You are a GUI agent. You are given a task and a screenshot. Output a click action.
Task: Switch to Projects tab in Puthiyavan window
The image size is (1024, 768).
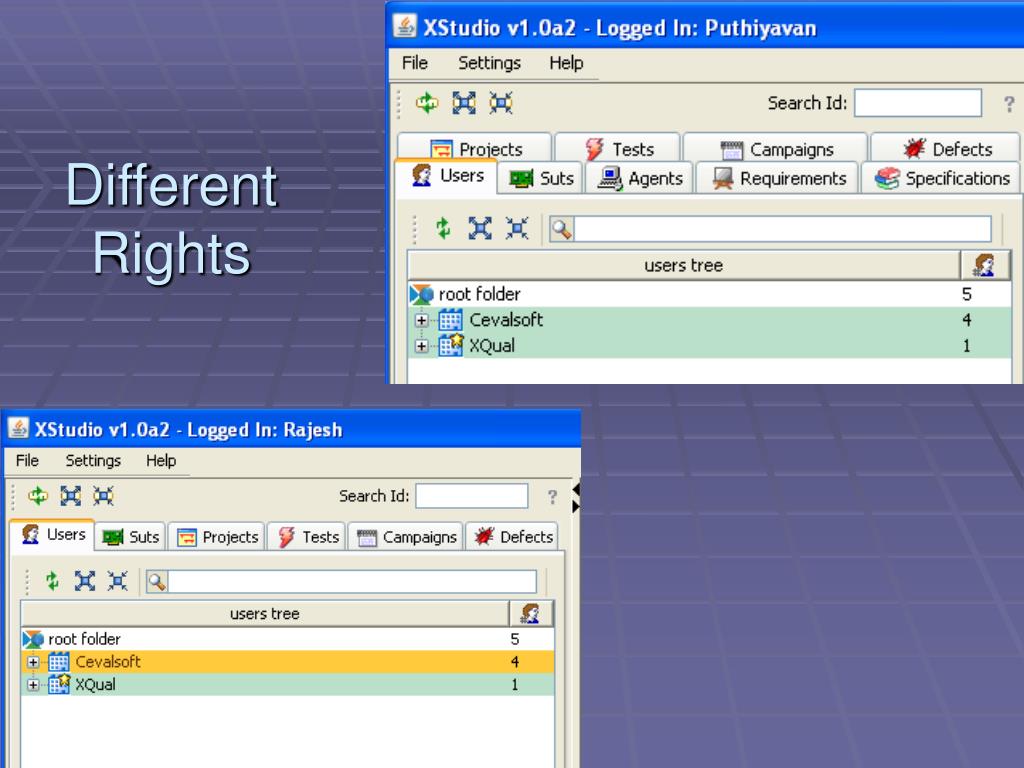click(475, 149)
